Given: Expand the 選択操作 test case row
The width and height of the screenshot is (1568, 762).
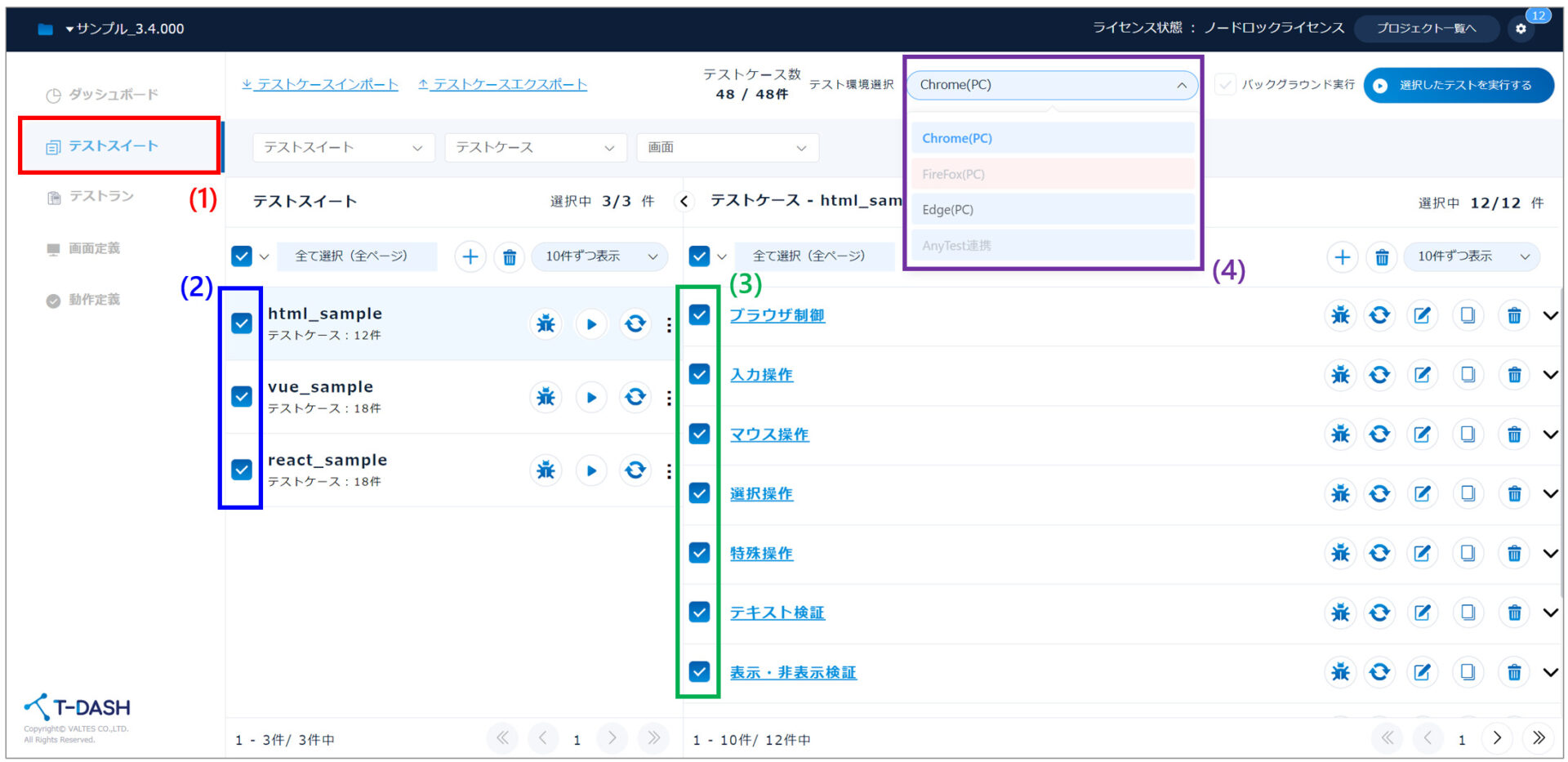Looking at the screenshot, I should click(1550, 494).
